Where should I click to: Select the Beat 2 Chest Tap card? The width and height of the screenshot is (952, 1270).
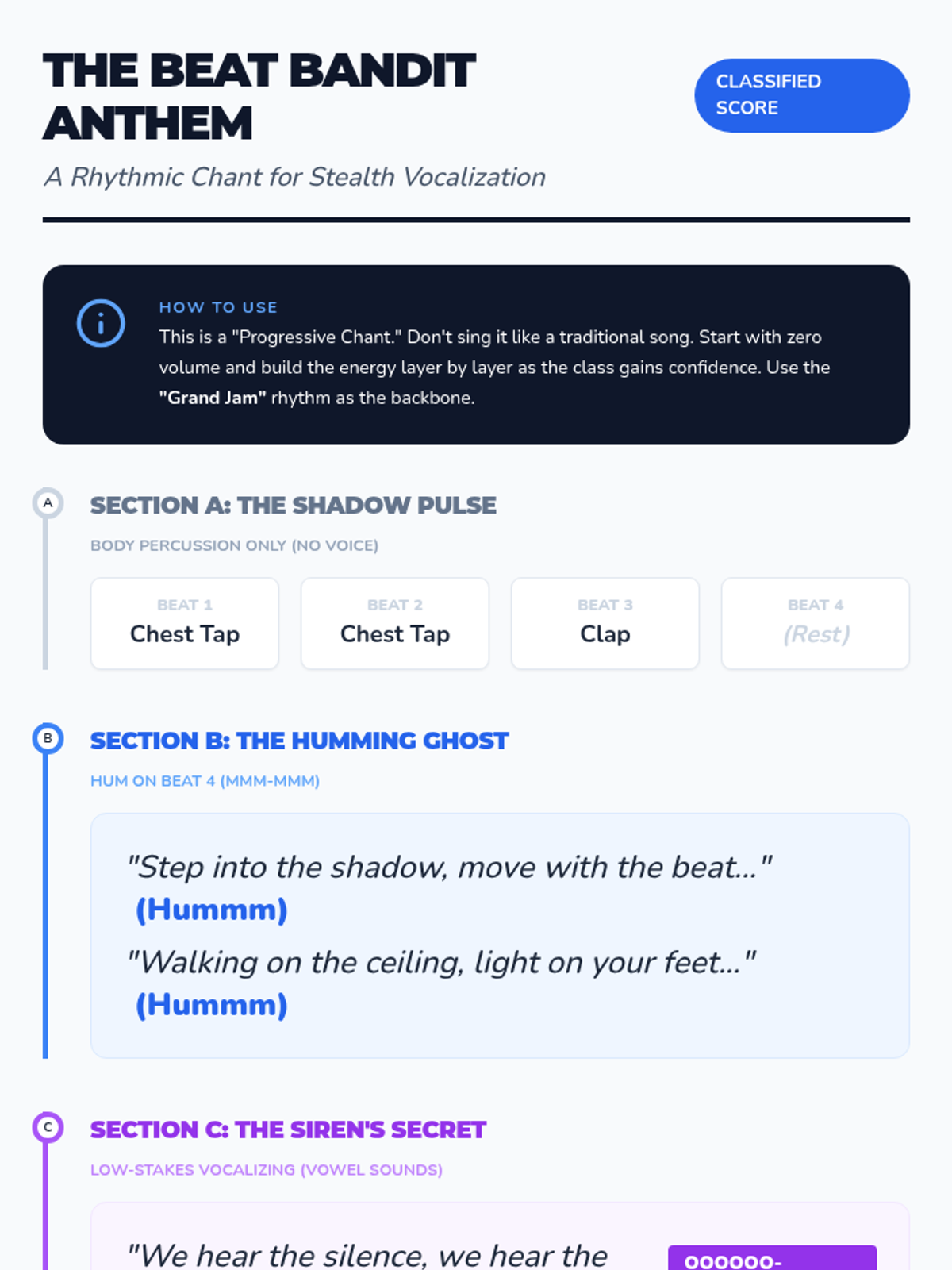tap(395, 624)
